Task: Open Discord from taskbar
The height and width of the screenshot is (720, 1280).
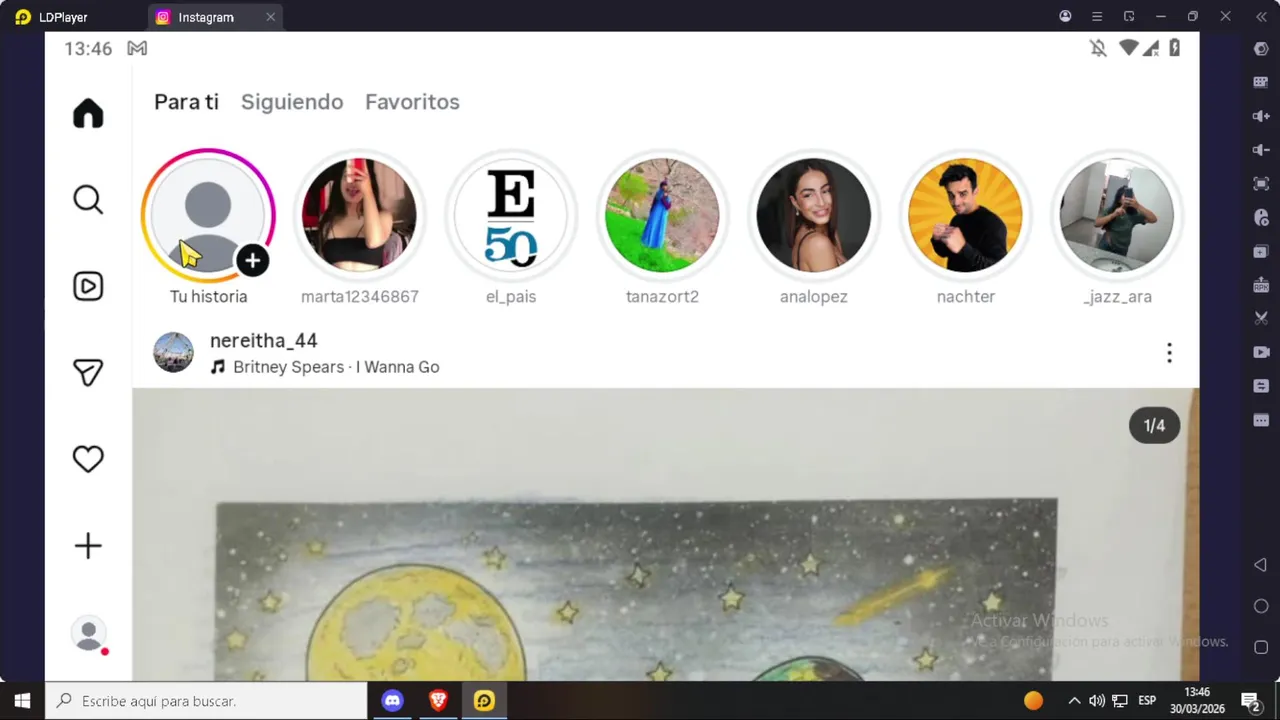Action: [392, 701]
